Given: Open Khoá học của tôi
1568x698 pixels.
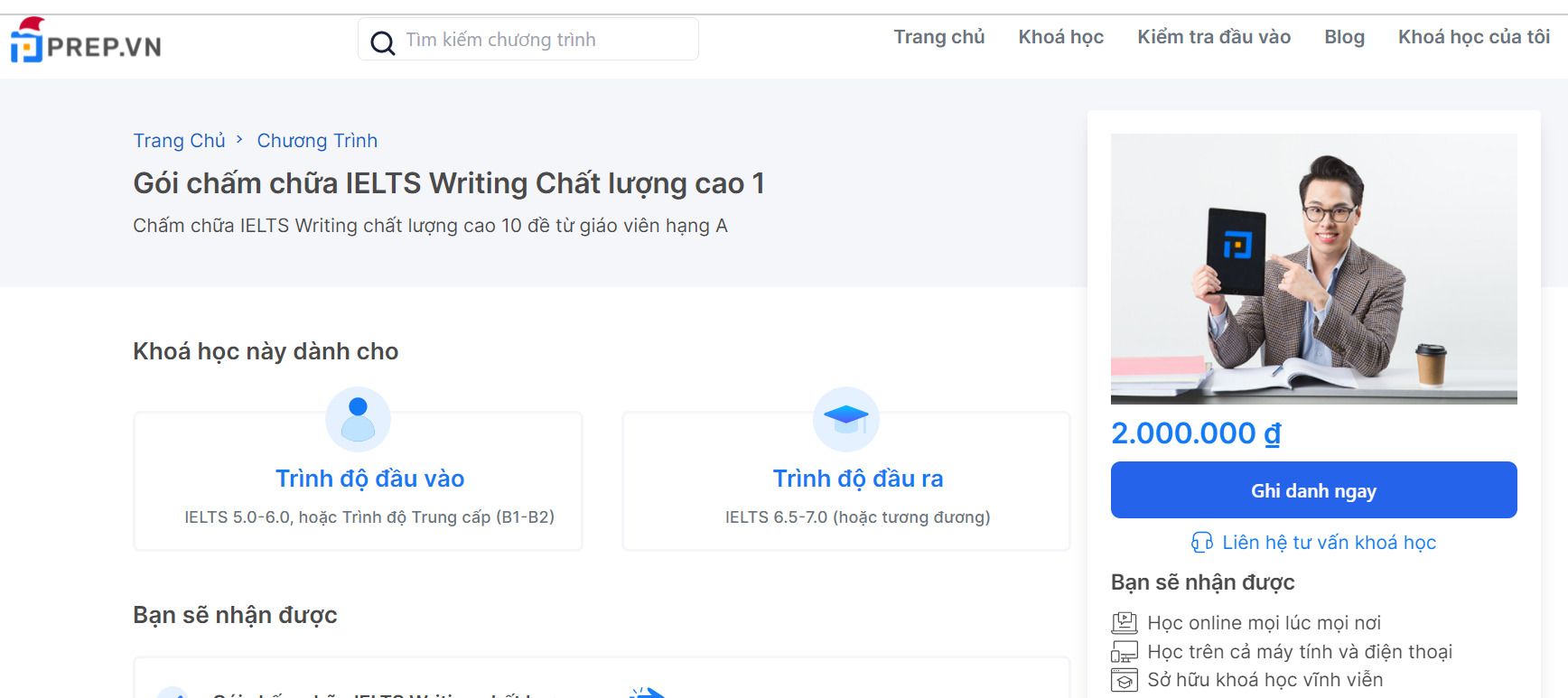Looking at the screenshot, I should (1473, 37).
